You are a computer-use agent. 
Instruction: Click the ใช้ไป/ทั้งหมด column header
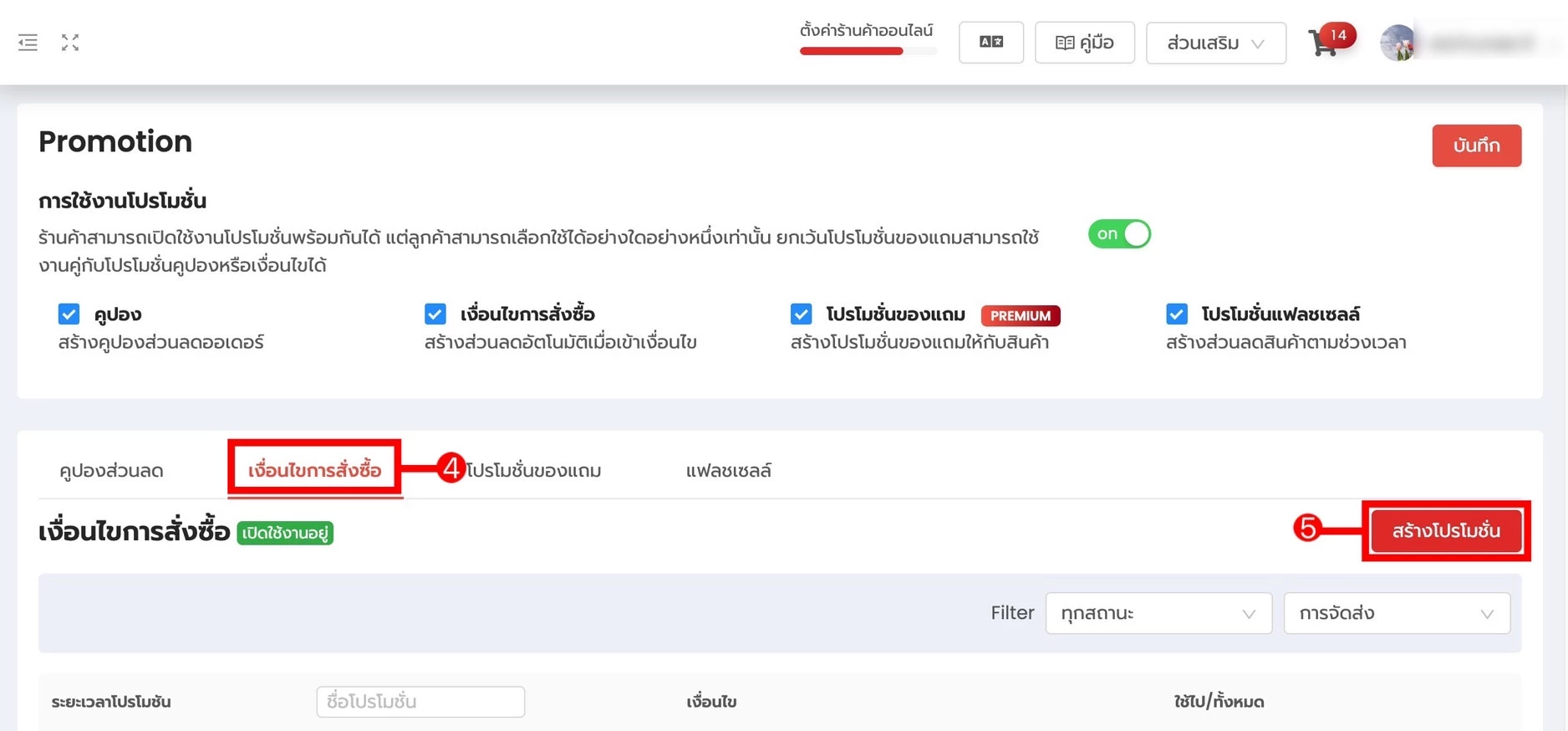[x=1219, y=702]
